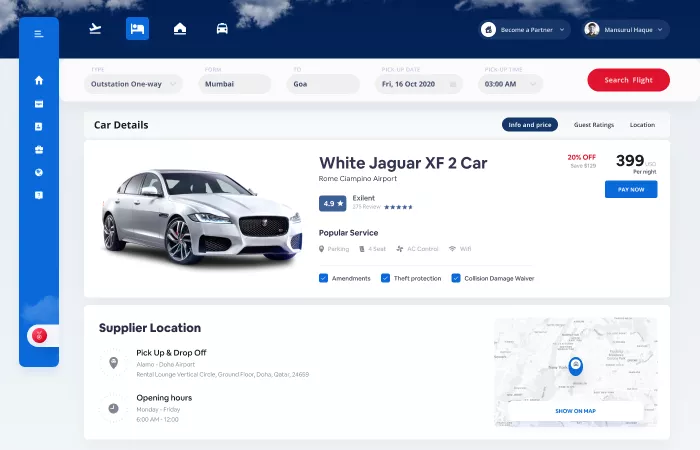Open the briefcase icon in sidebar
Viewport: 700px width, 450px height.
39,150
